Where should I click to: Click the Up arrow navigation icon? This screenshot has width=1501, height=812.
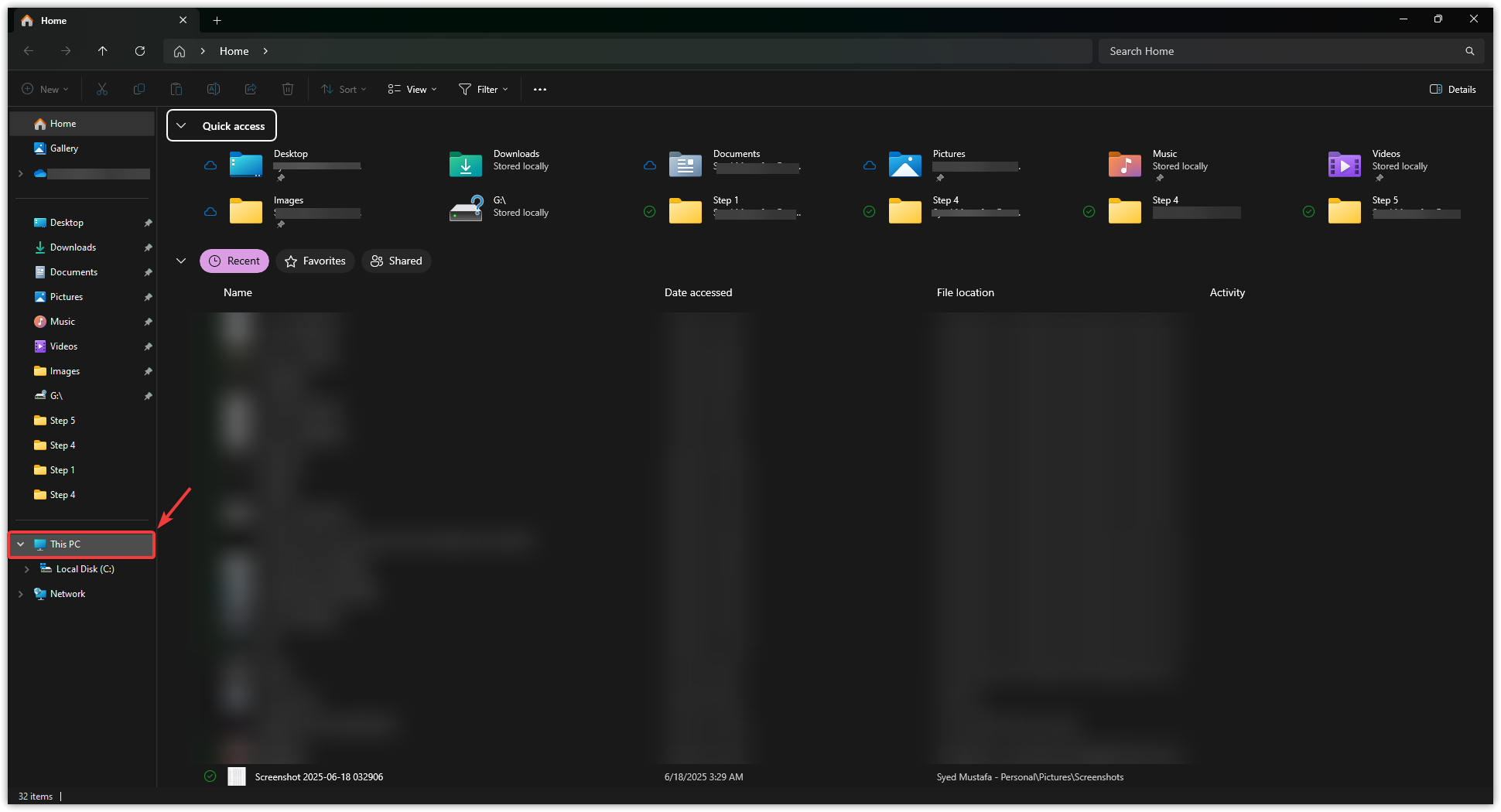103,51
